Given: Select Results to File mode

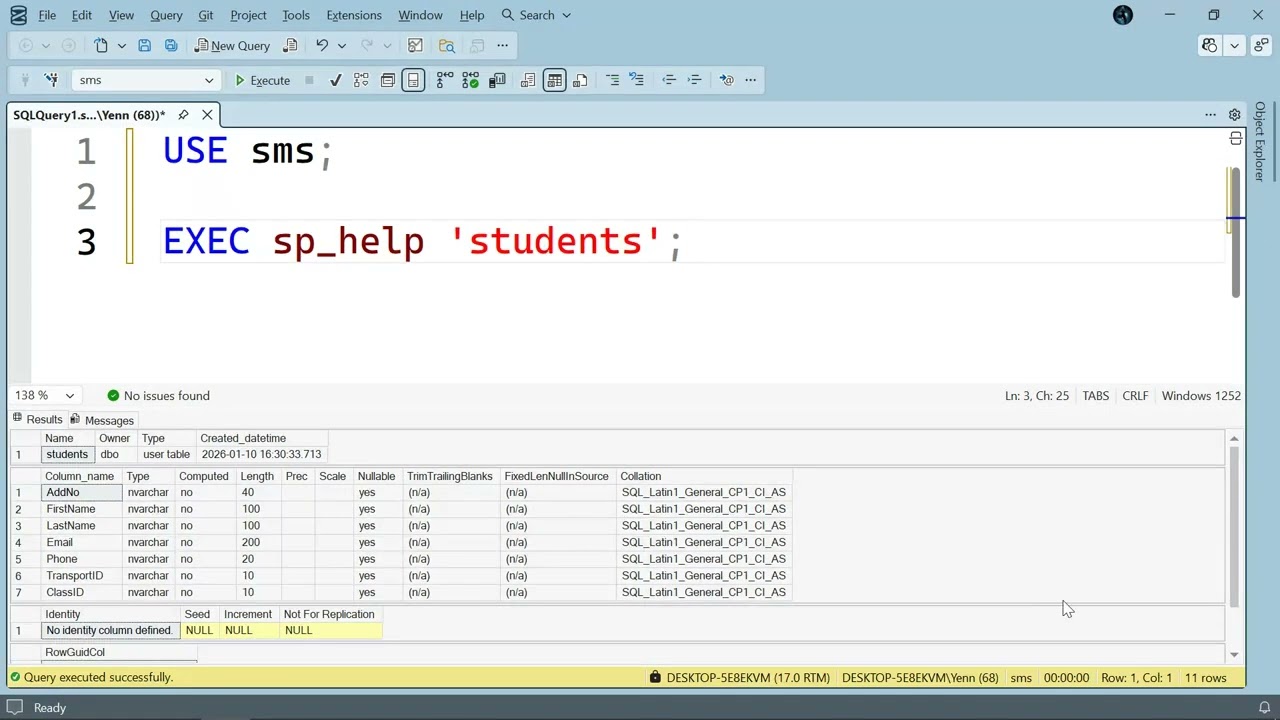Looking at the screenshot, I should (x=581, y=80).
